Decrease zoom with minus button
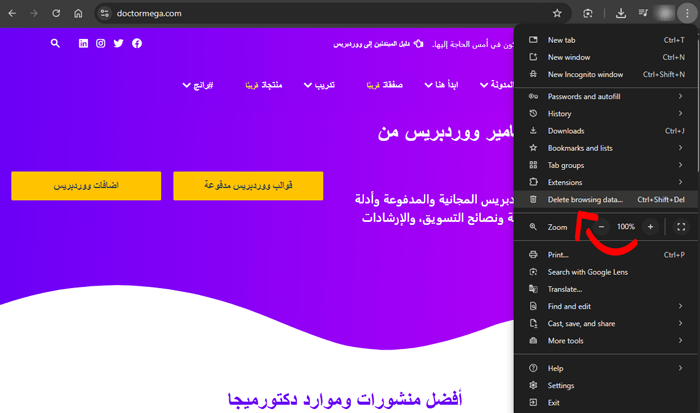The height and width of the screenshot is (413, 700). pyautogui.click(x=601, y=227)
